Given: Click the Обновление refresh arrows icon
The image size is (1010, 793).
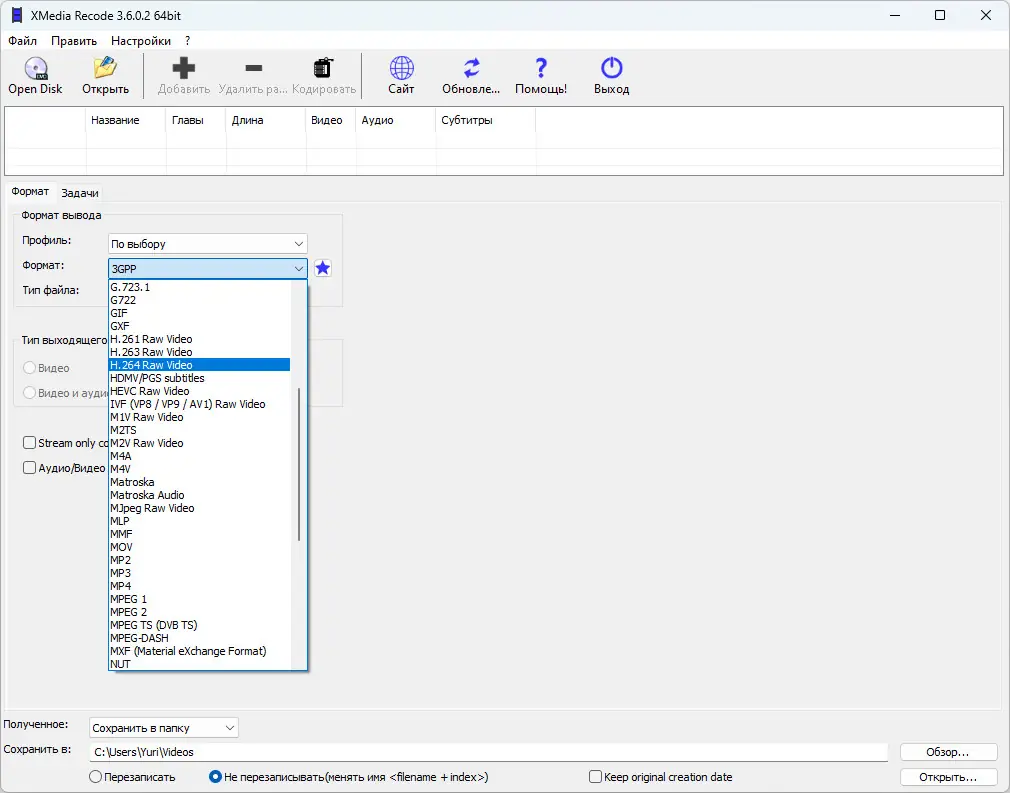Looking at the screenshot, I should 472,68.
